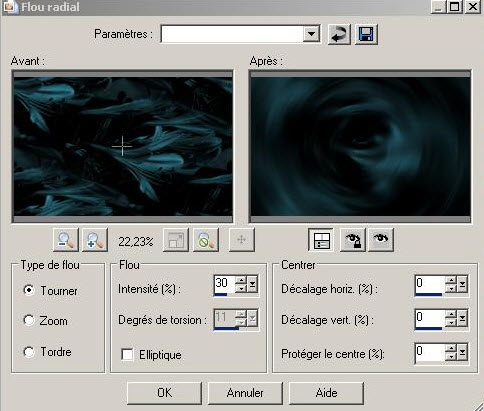This screenshot has height=411, width=484.
Task: Click the fit preview to window icon
Action: click(176, 240)
